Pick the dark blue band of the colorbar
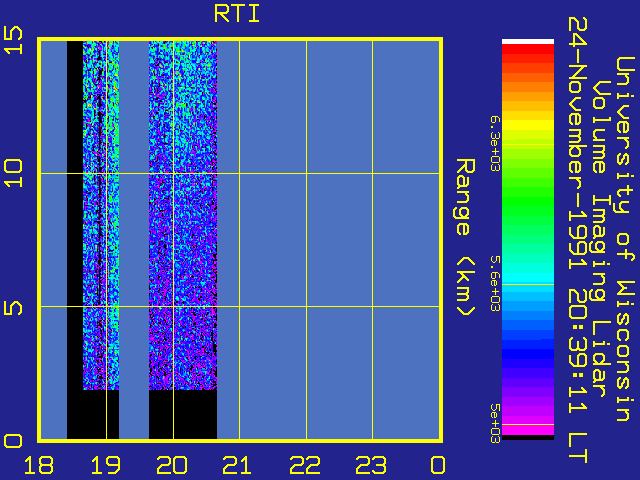Viewport: 640px width, 480px height. (x=528, y=354)
